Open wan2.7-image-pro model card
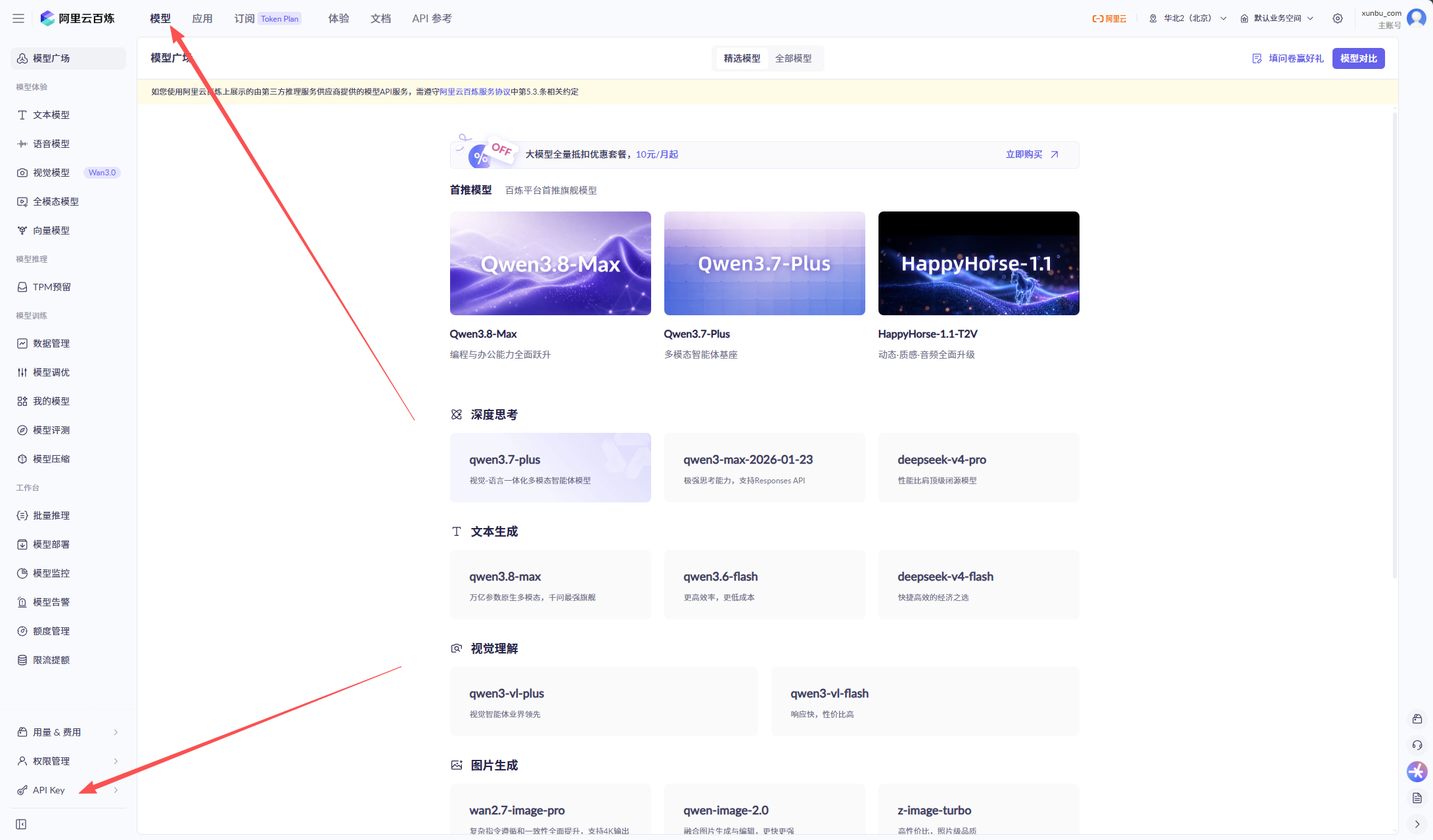 551,809
